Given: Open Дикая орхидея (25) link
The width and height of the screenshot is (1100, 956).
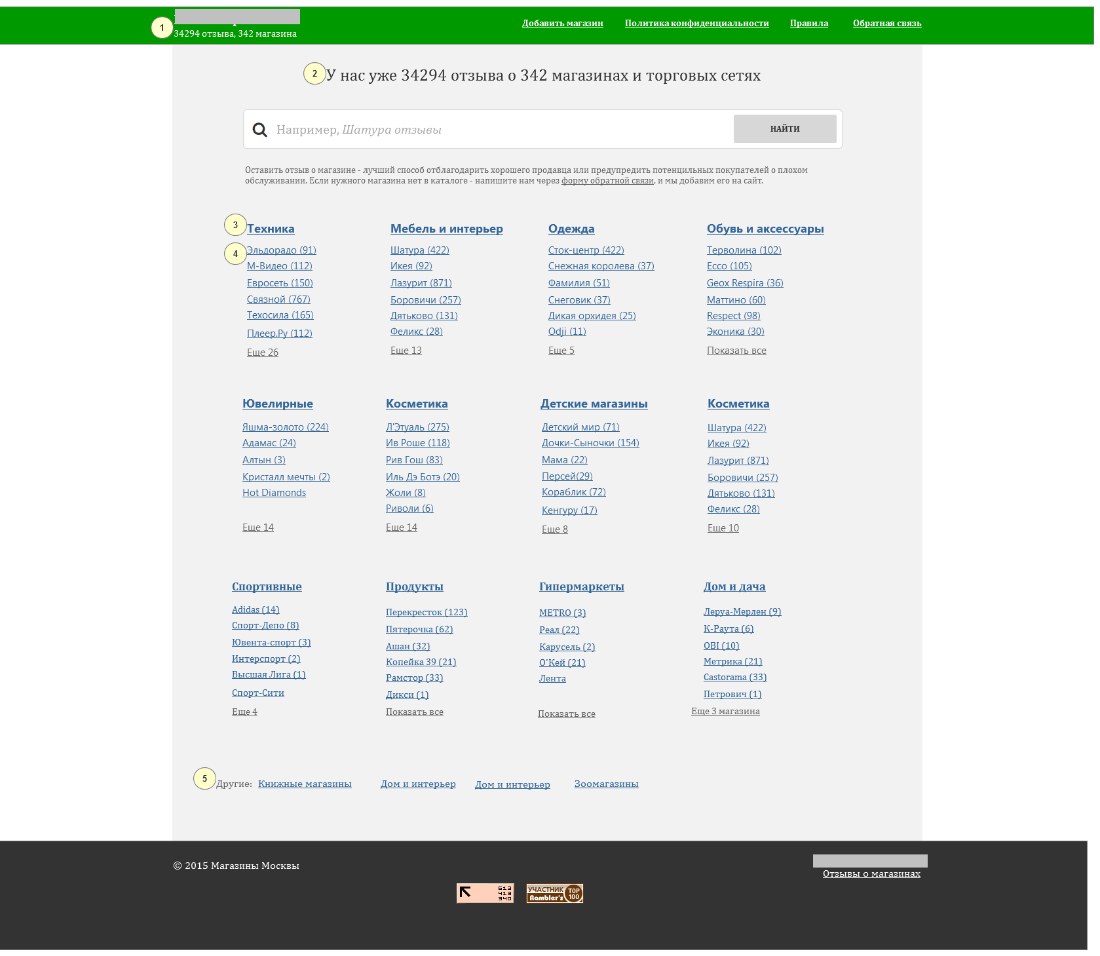Looking at the screenshot, I should pos(591,316).
